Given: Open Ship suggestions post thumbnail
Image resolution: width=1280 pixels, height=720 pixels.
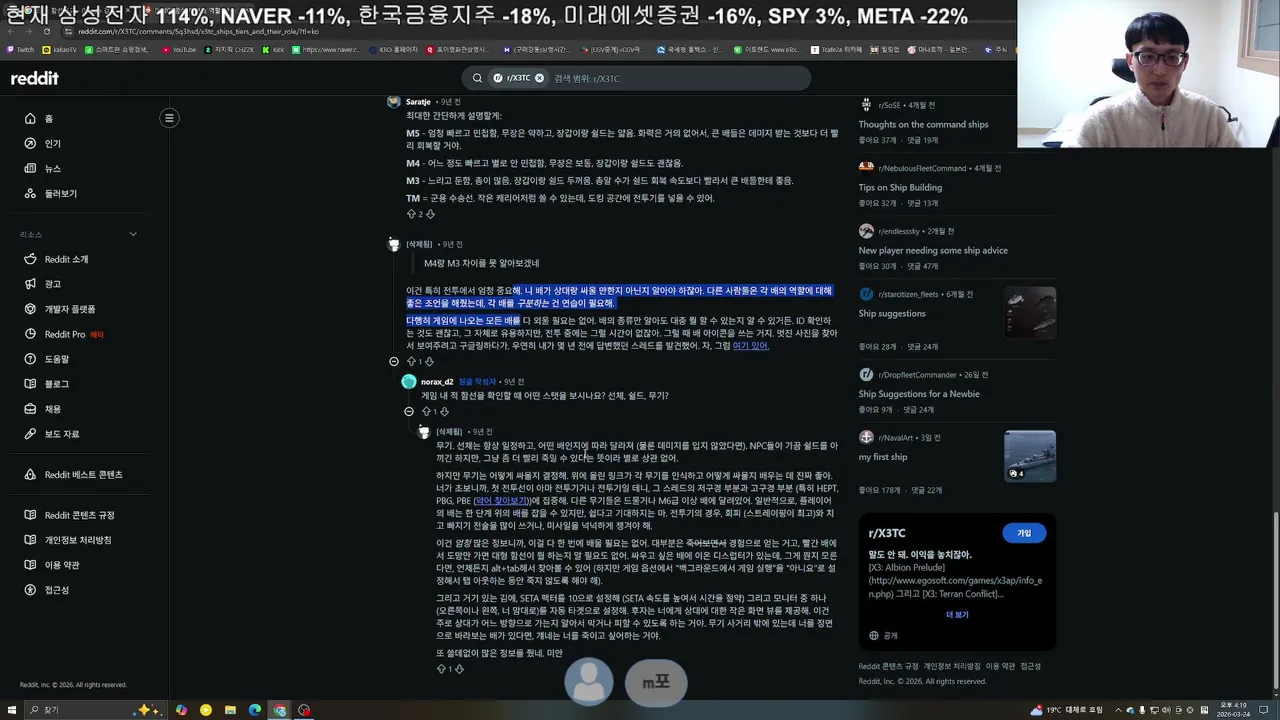Looking at the screenshot, I should point(1030,313).
